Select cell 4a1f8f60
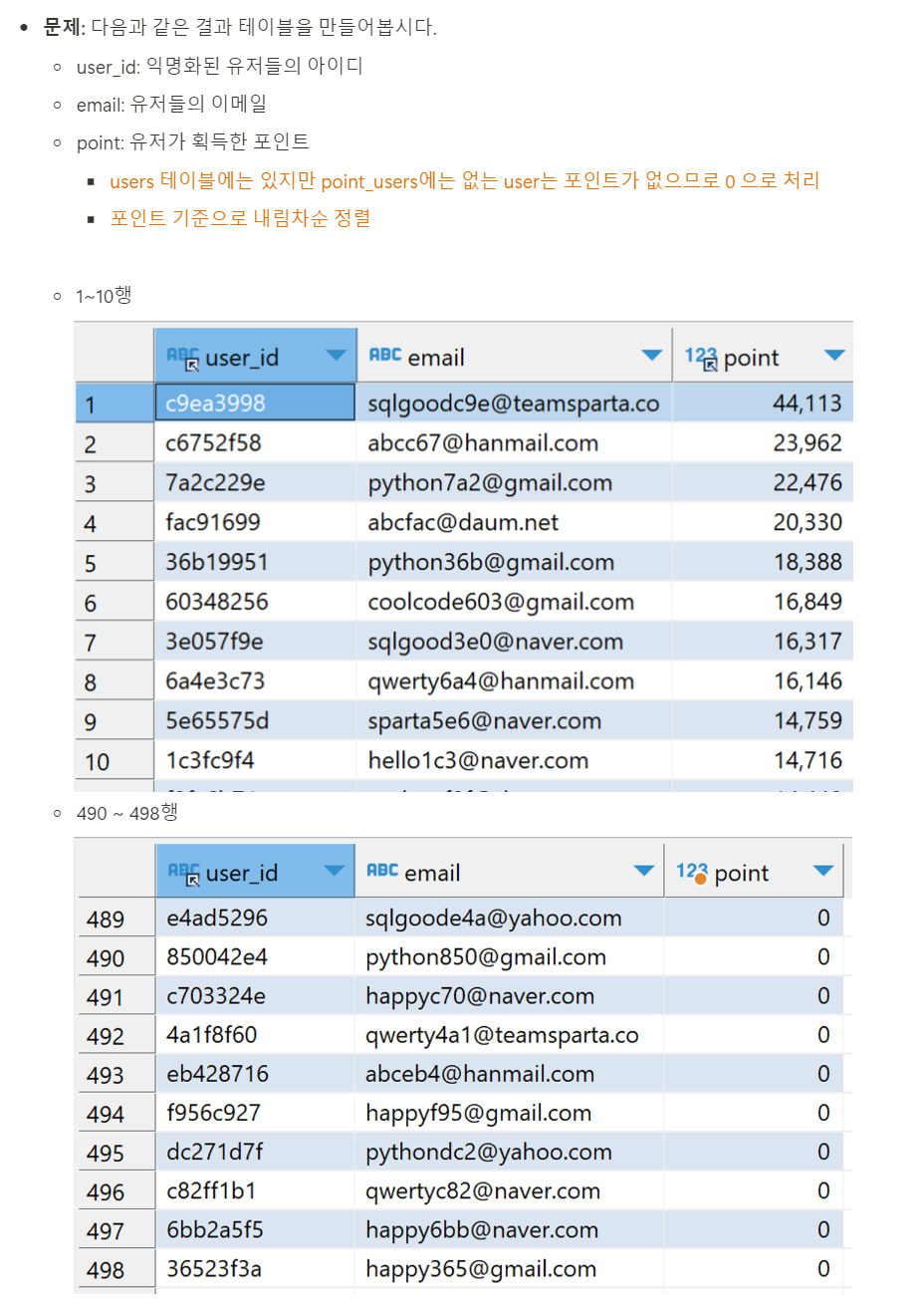This screenshot has height=1309, width=924. 255,1034
